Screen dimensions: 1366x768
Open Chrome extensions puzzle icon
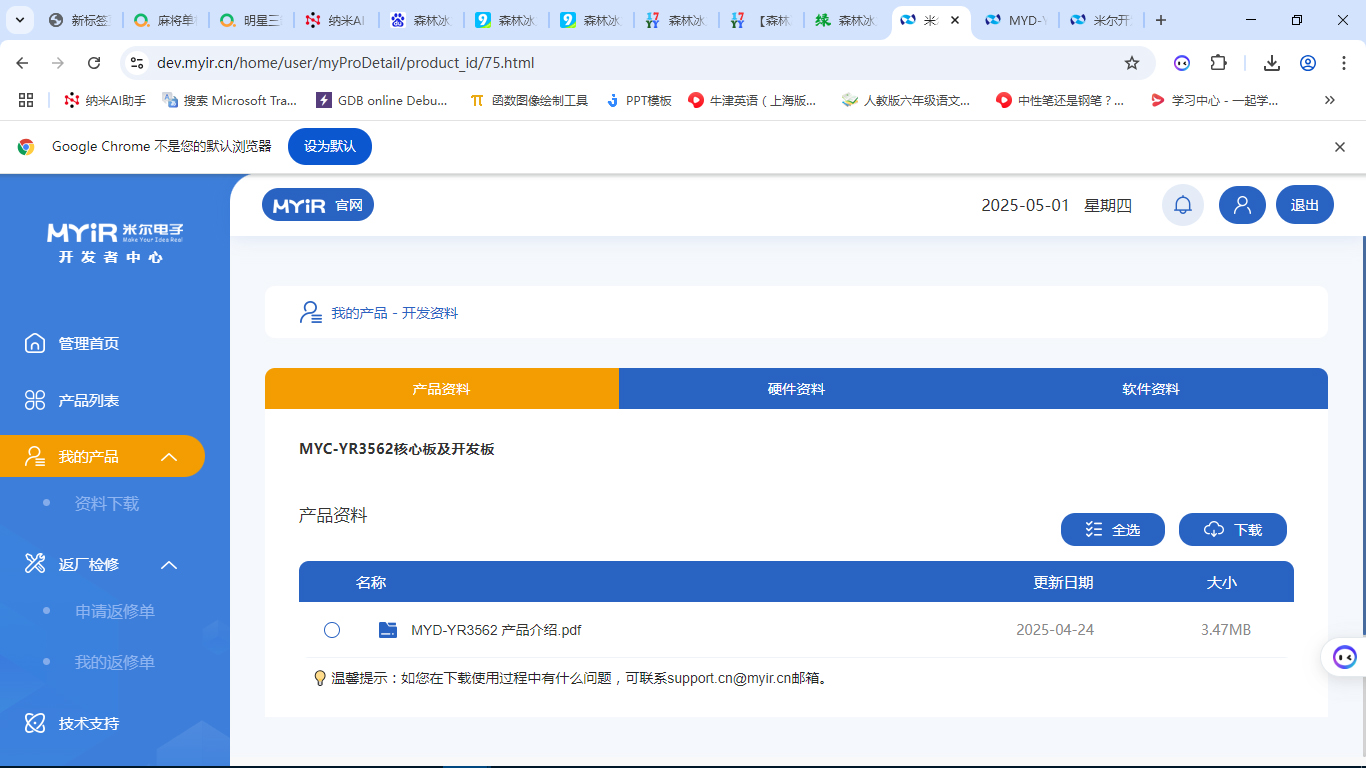1218,63
